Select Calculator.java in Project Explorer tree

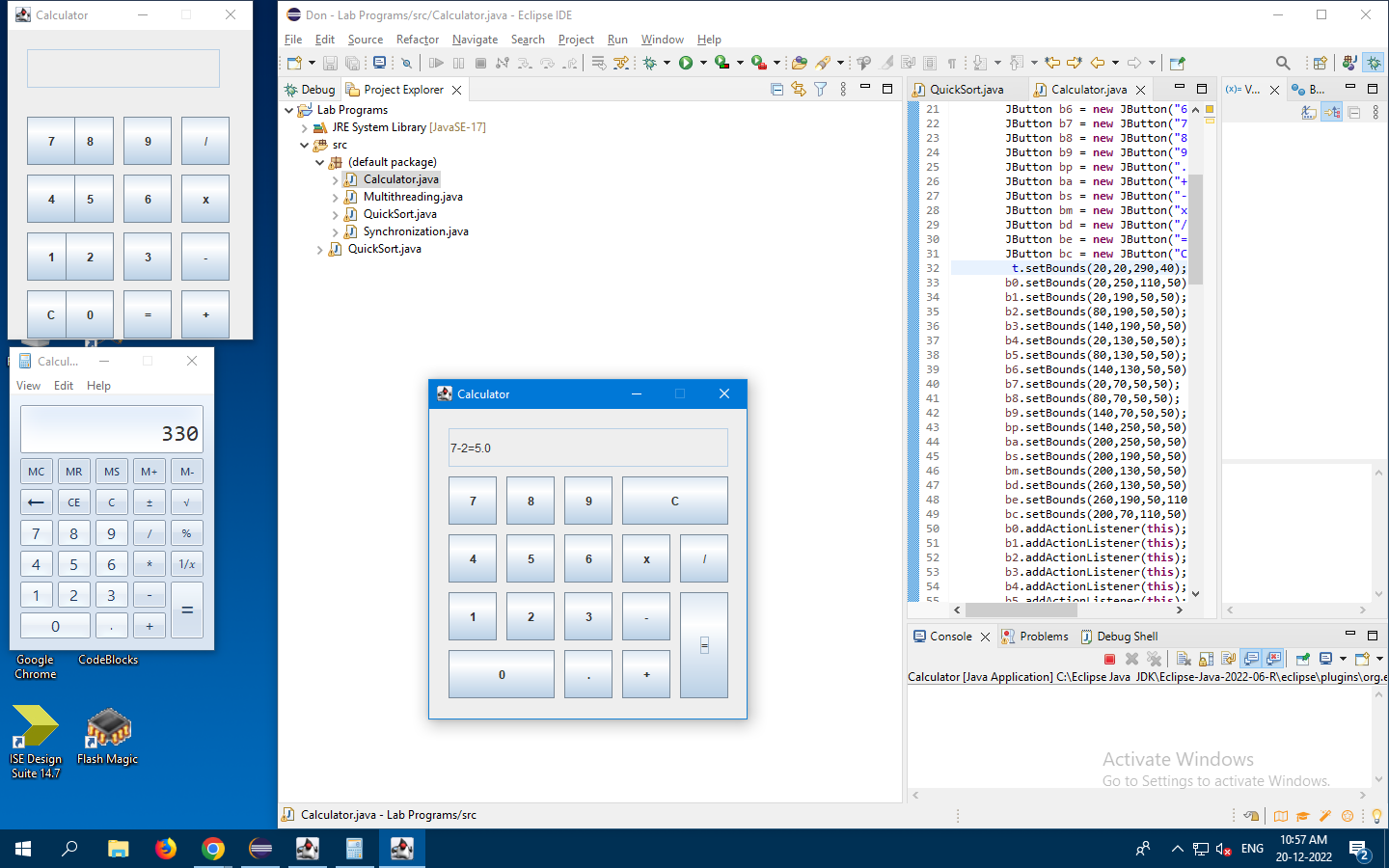400,179
